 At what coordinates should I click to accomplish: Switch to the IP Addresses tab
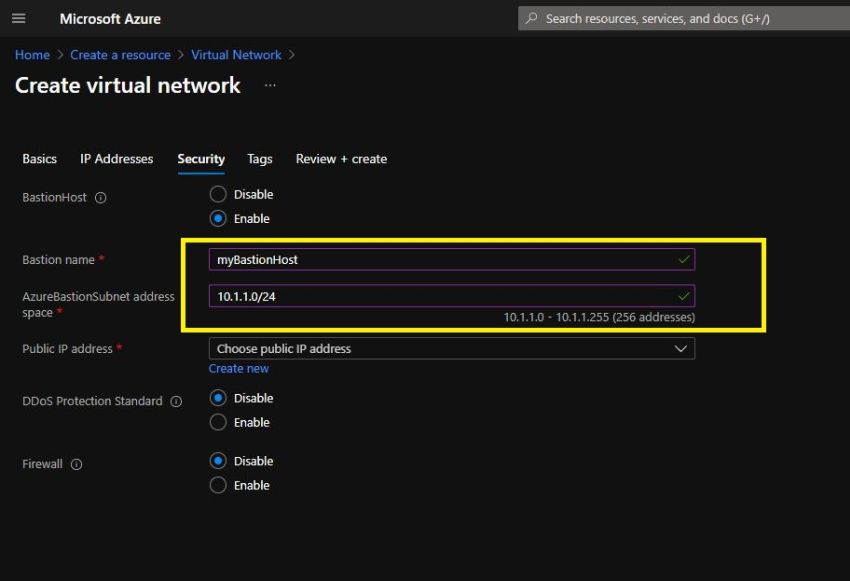point(117,159)
